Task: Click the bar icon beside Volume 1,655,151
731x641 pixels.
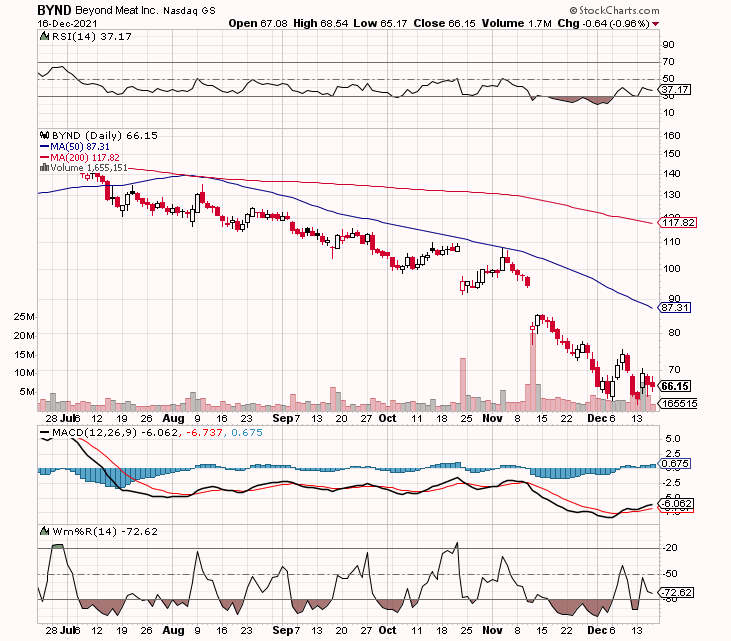Action: pyautogui.click(x=44, y=167)
